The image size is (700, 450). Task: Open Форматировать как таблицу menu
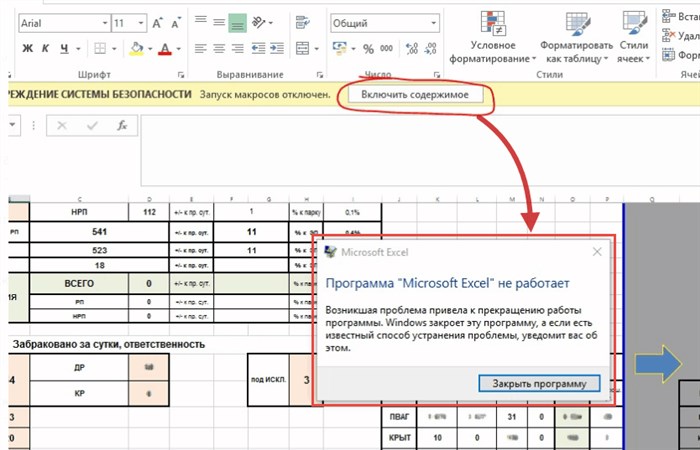(576, 37)
